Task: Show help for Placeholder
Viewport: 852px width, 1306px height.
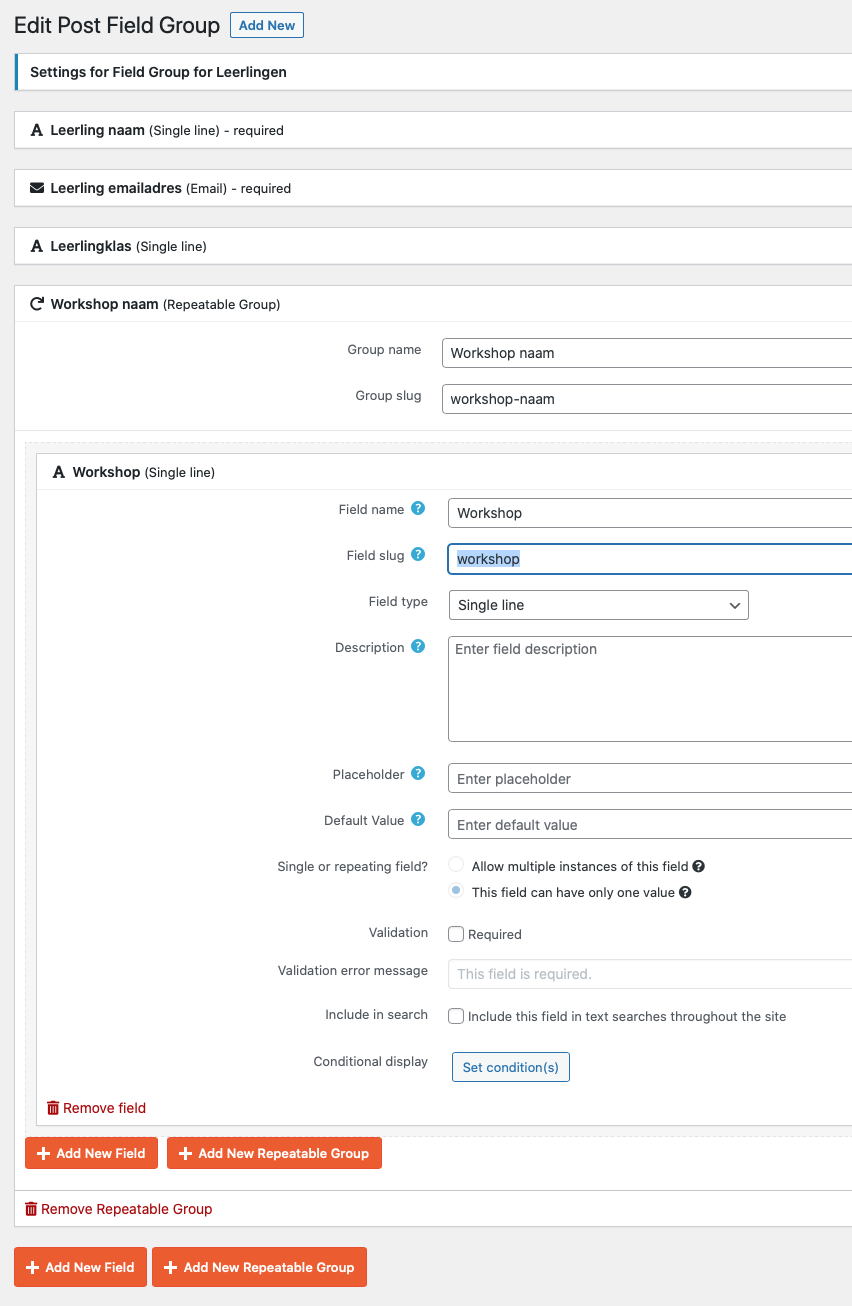Action: [x=418, y=774]
